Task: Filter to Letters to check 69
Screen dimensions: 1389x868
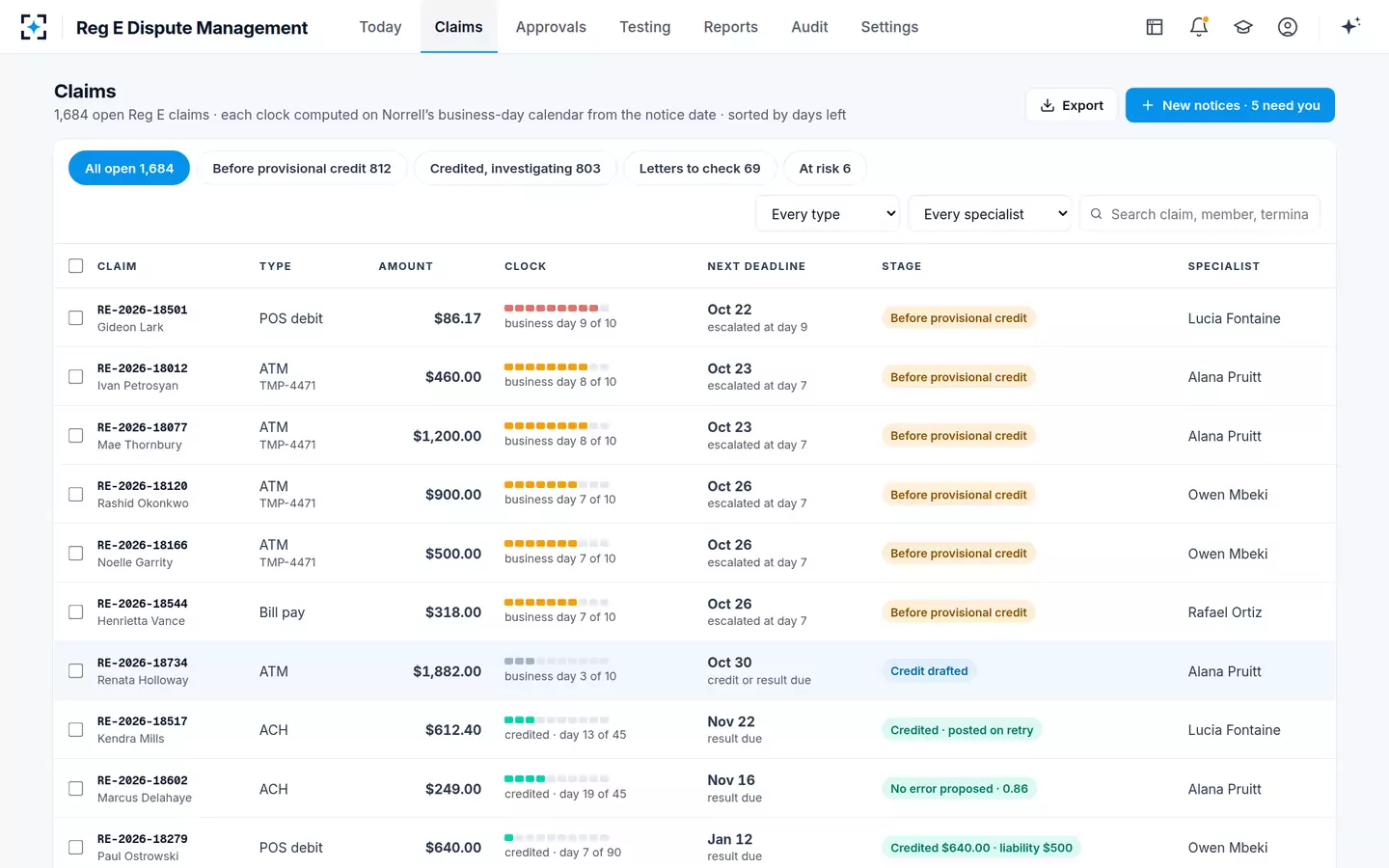Action: click(699, 169)
